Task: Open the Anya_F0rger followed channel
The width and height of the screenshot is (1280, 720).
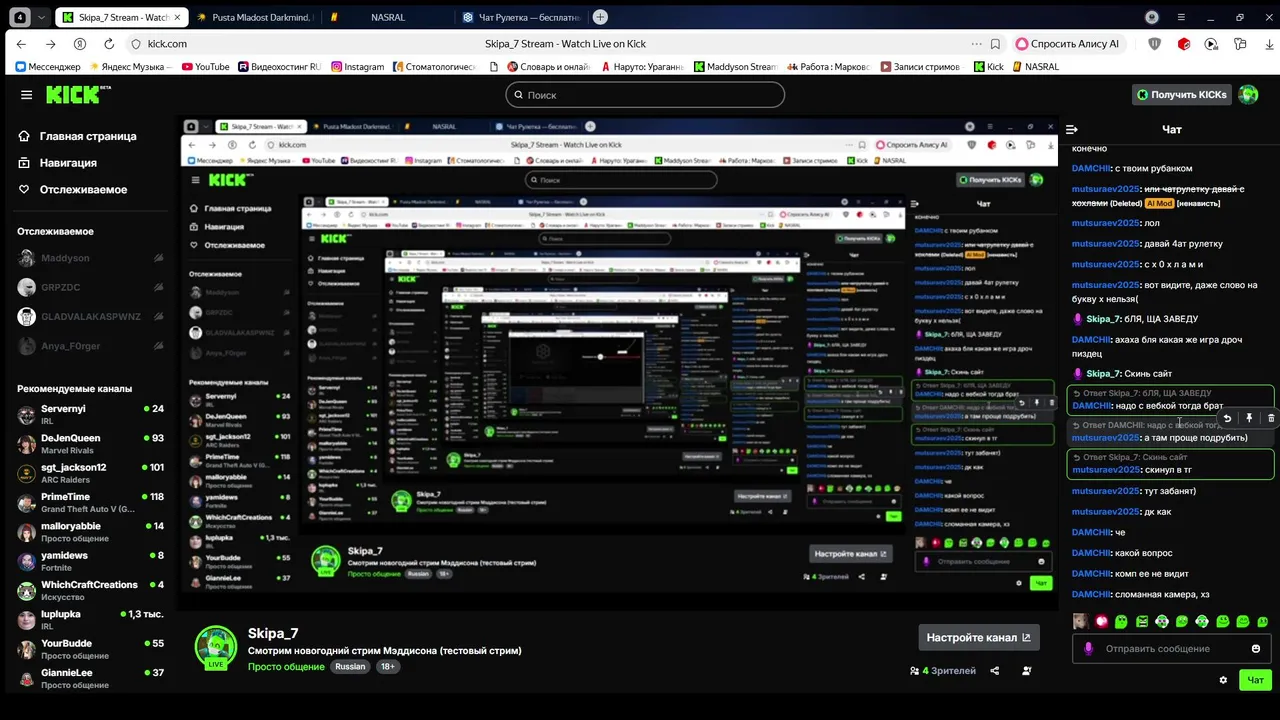Action: 90,346
